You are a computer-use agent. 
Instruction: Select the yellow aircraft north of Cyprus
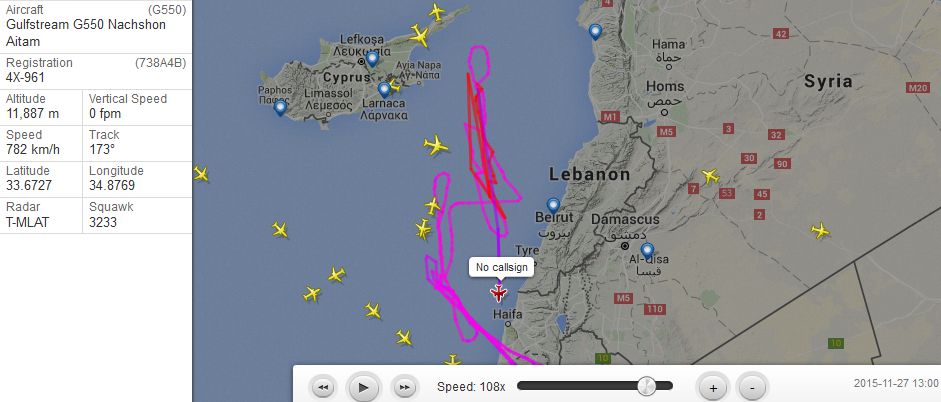click(437, 11)
